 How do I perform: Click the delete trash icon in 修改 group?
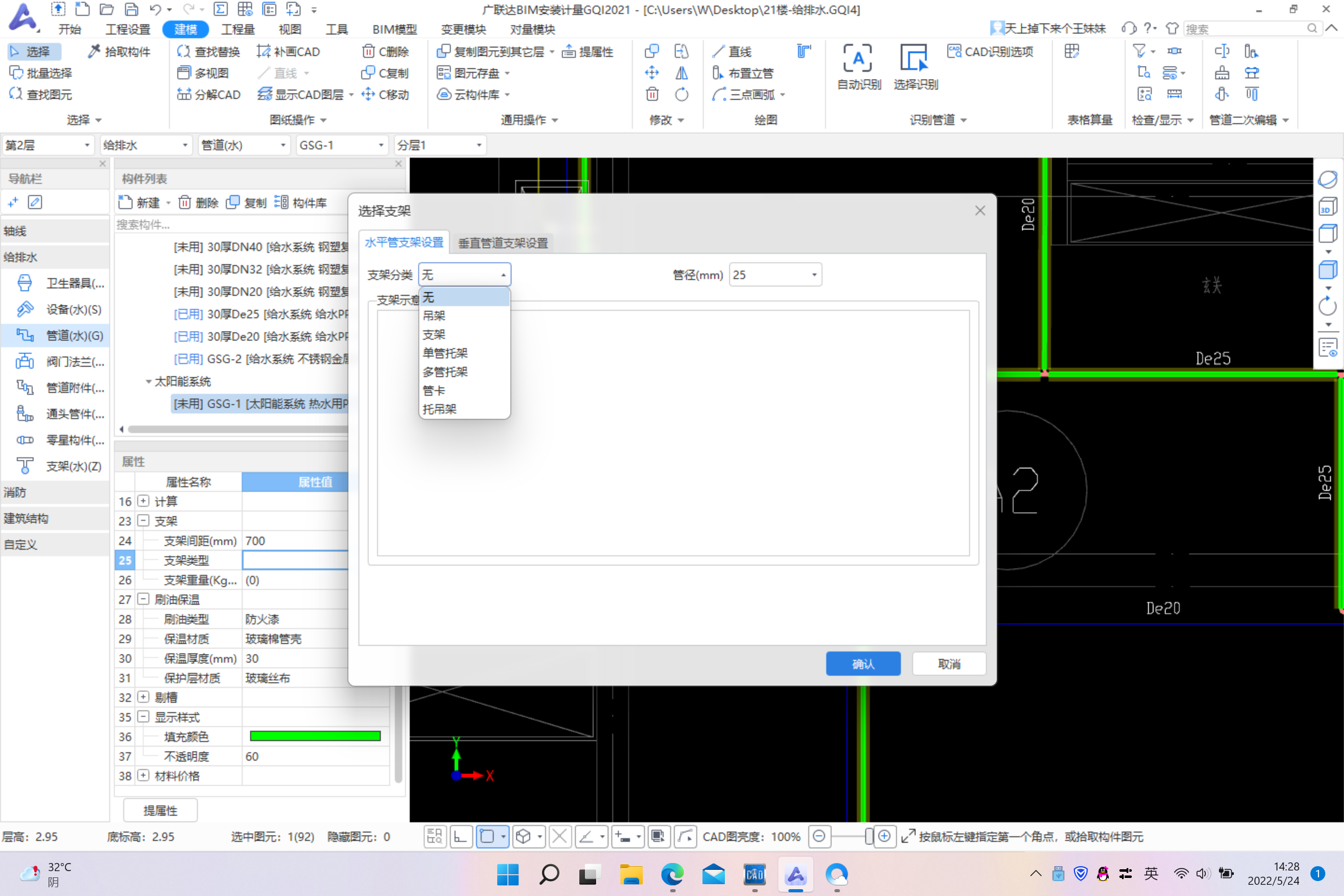pos(652,94)
